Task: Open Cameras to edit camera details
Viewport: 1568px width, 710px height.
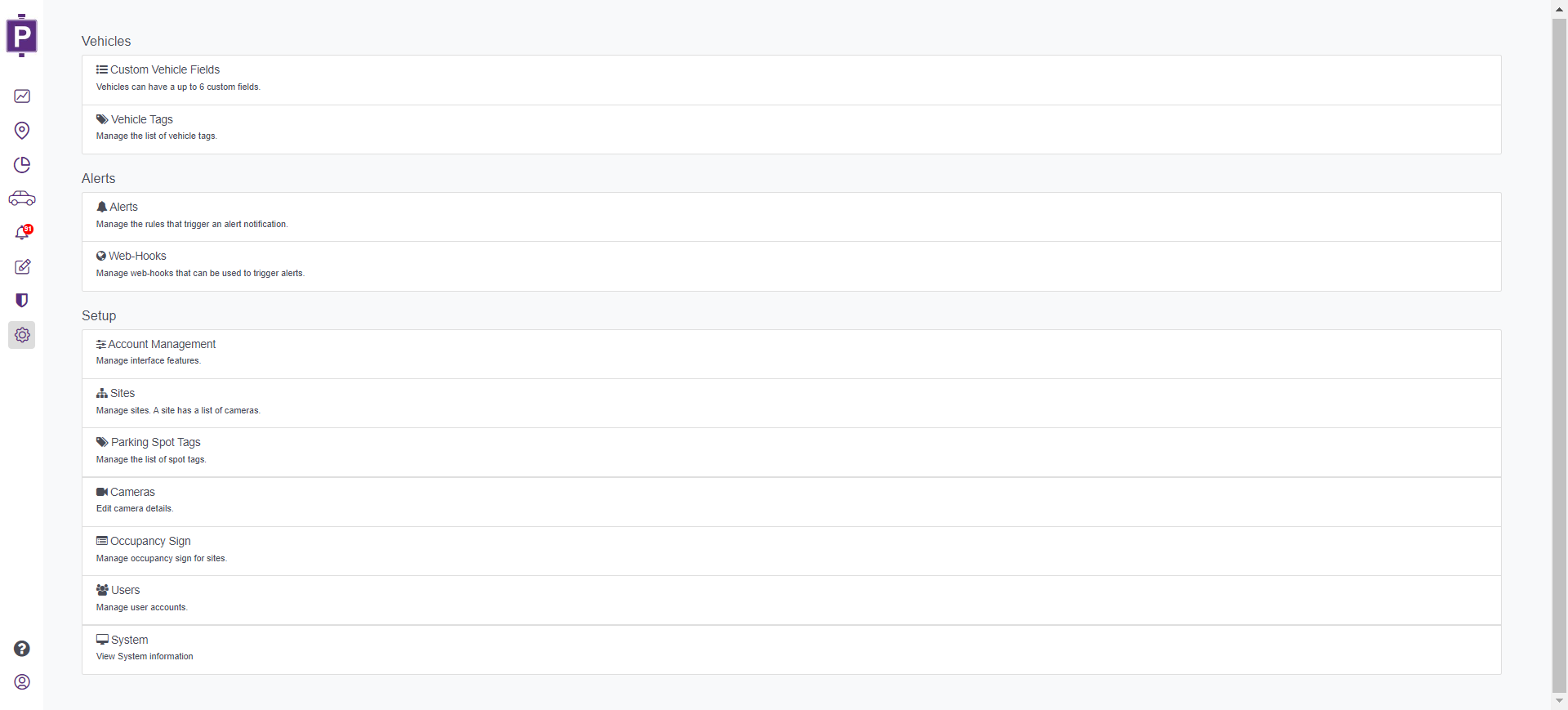Action: [132, 493]
